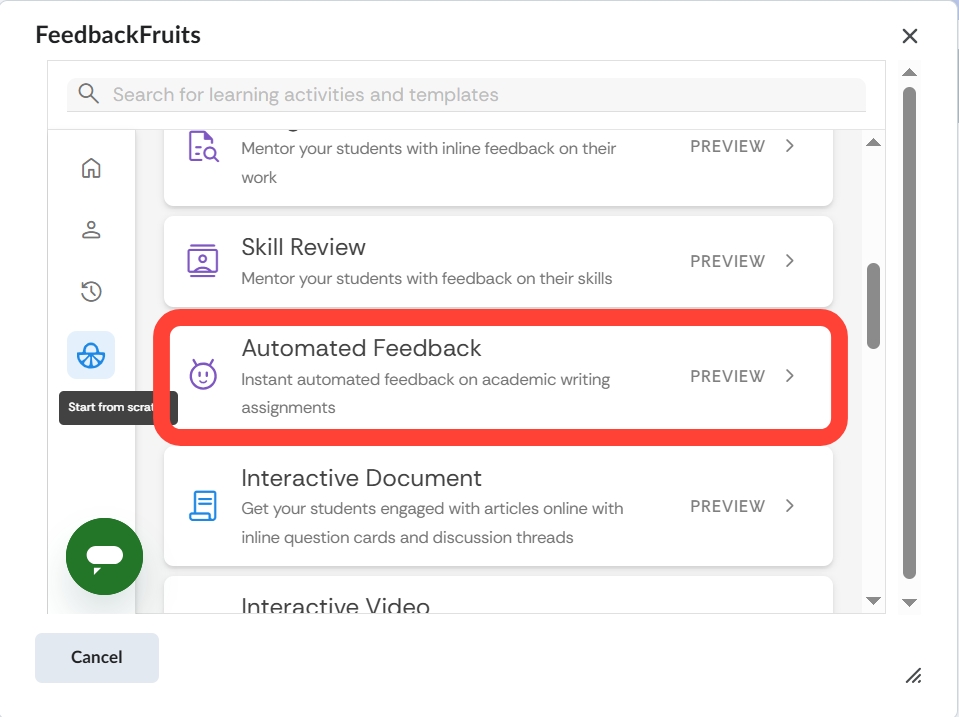Click the green chat bubble button
This screenshot has width=959, height=717.
click(x=105, y=557)
